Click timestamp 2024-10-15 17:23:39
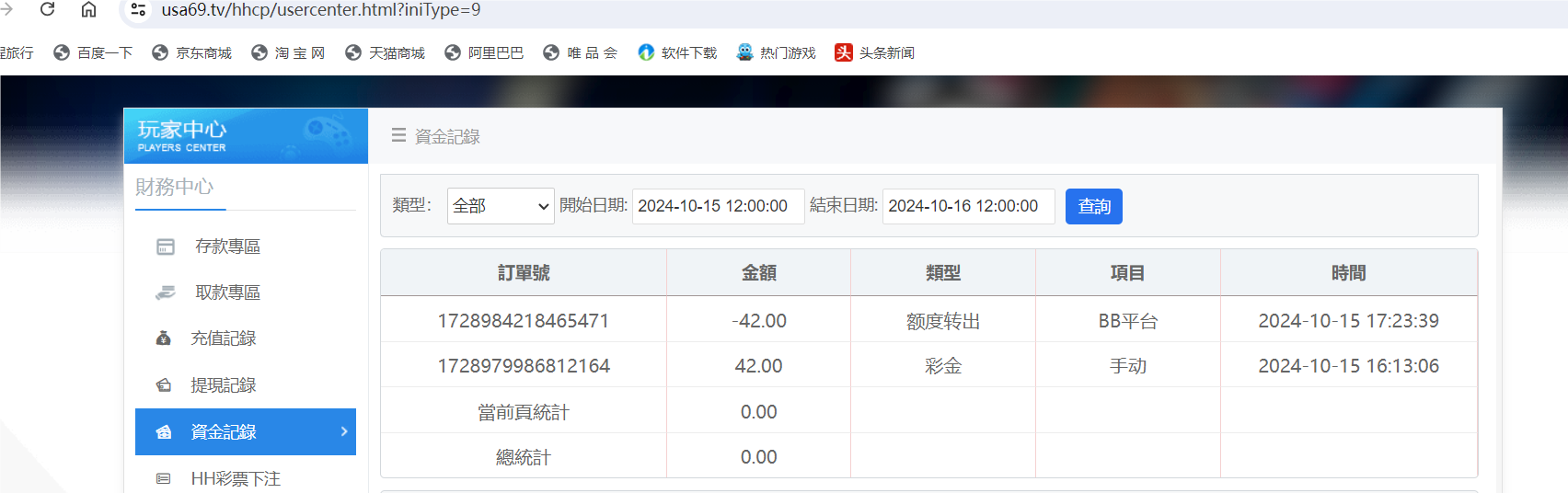The width and height of the screenshot is (1568, 493). 1349,321
